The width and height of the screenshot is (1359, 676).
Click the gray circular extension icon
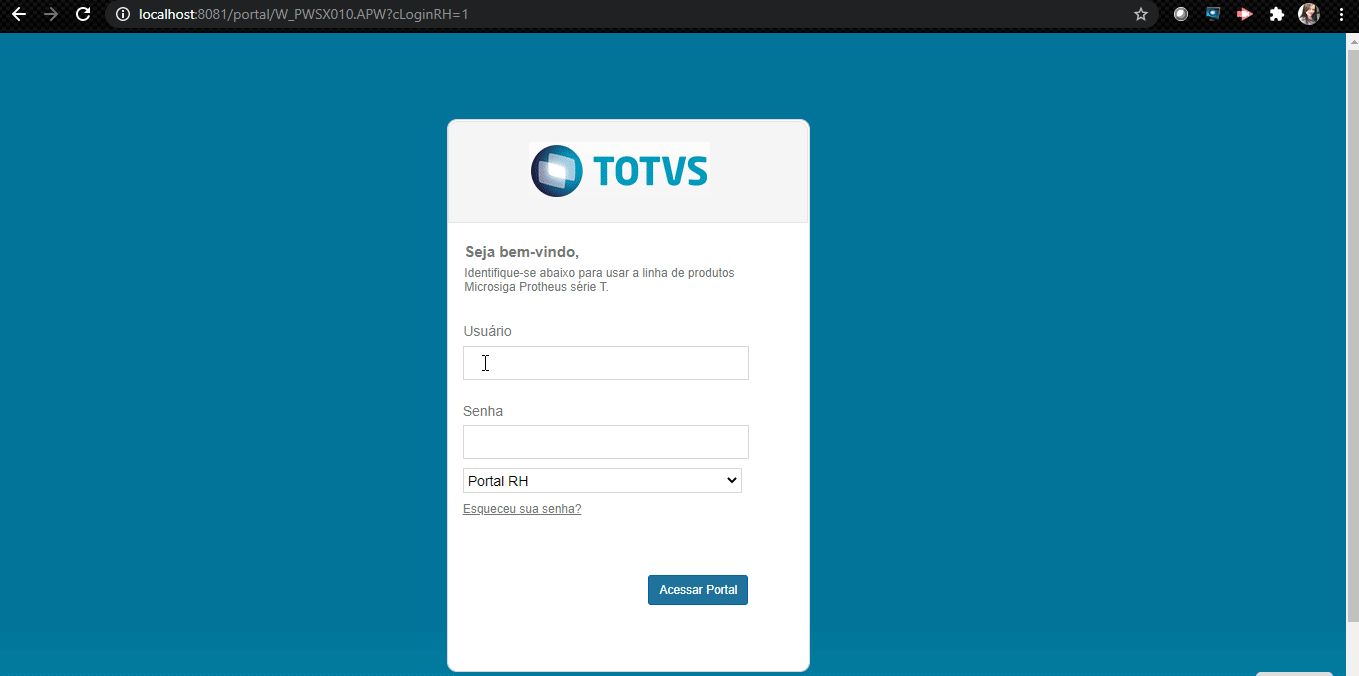tap(1181, 14)
